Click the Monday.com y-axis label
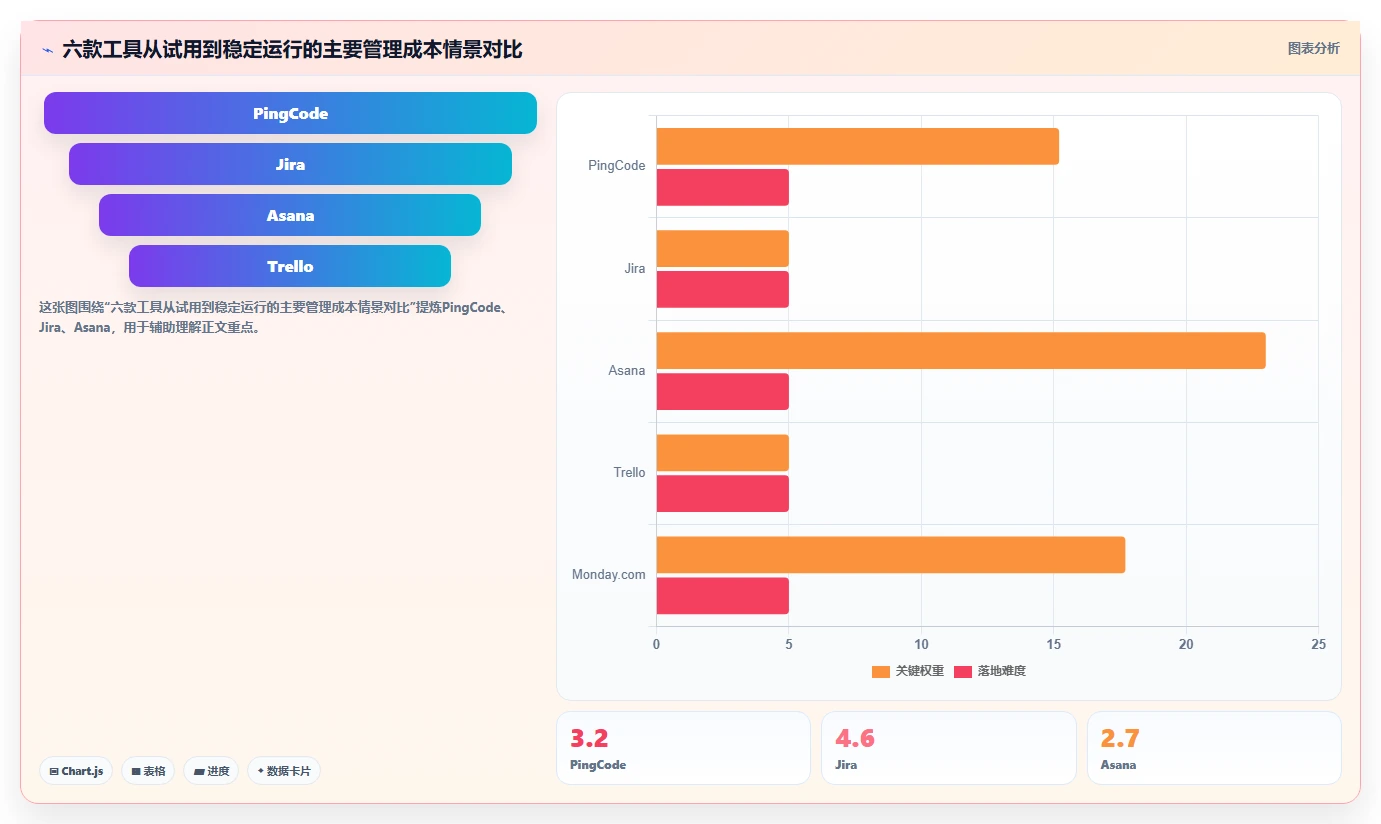Image resolution: width=1381 pixels, height=824 pixels. 608,574
